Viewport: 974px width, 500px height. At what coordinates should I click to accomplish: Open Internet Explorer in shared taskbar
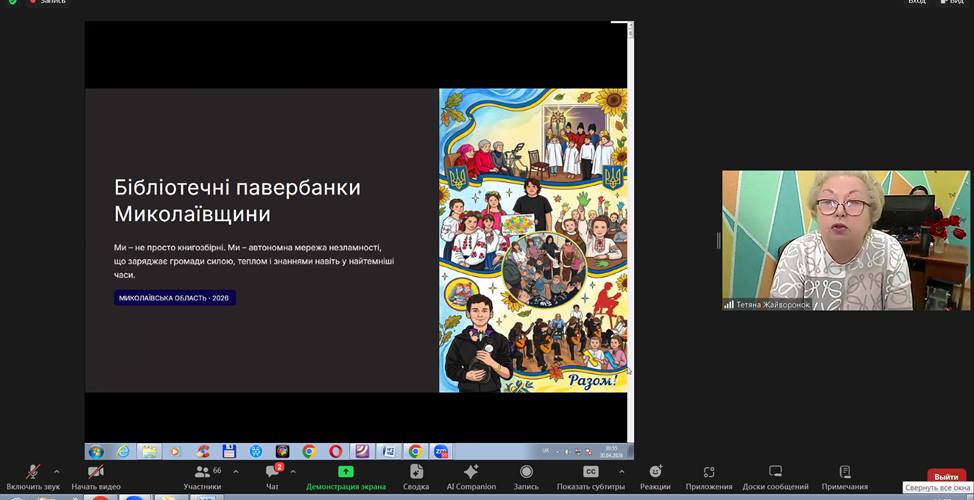[x=123, y=452]
